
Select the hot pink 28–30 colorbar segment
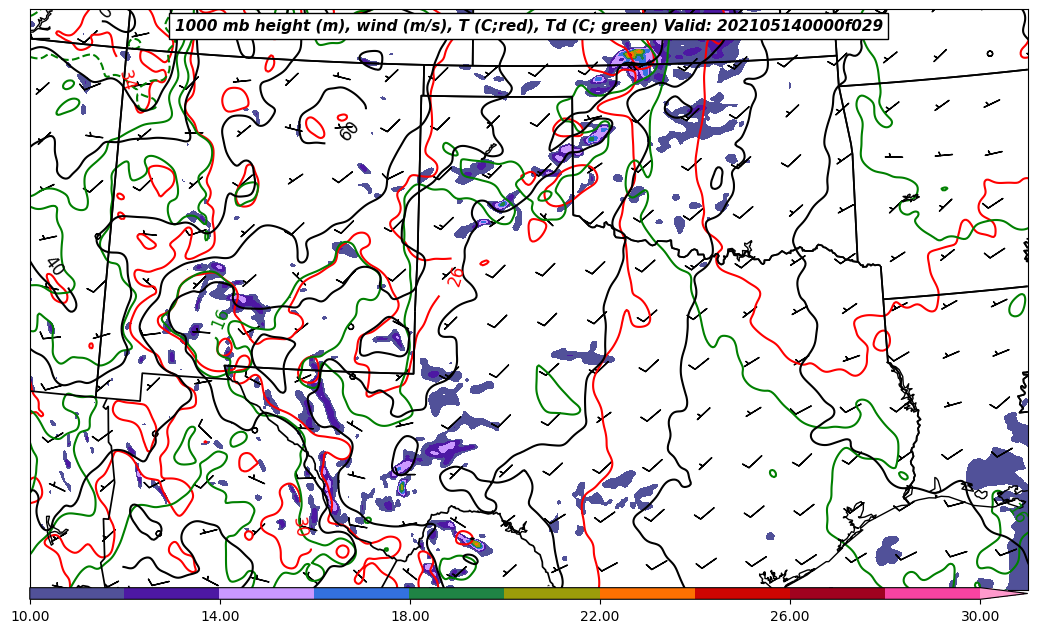[x=933, y=593]
